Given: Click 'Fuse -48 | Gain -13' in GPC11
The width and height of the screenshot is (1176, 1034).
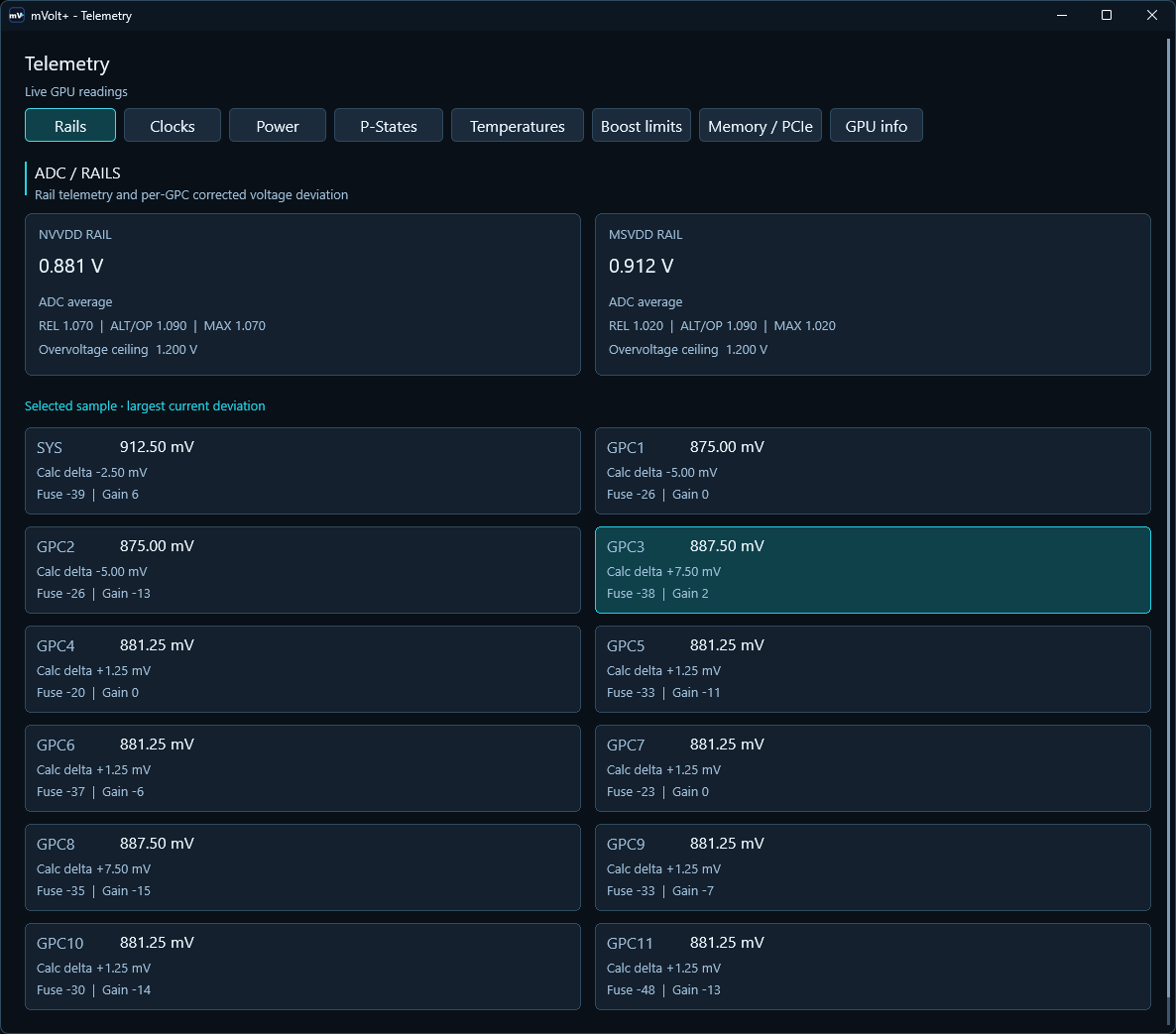Looking at the screenshot, I should click(x=663, y=989).
